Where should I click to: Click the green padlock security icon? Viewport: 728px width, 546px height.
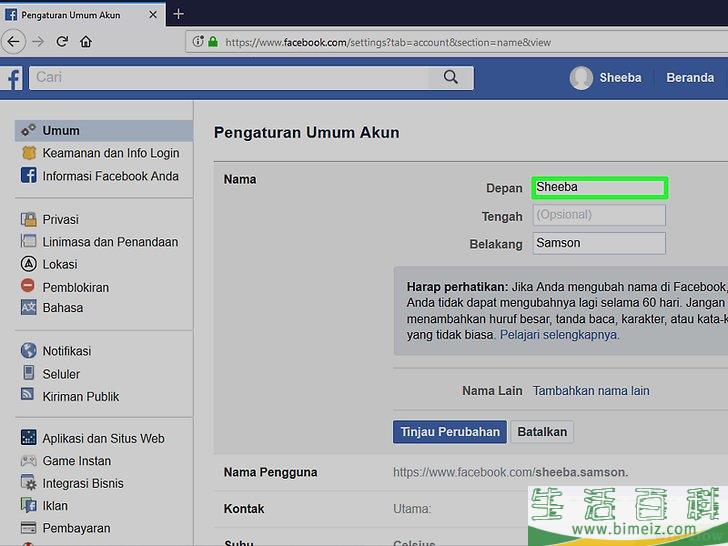pyautogui.click(x=213, y=42)
